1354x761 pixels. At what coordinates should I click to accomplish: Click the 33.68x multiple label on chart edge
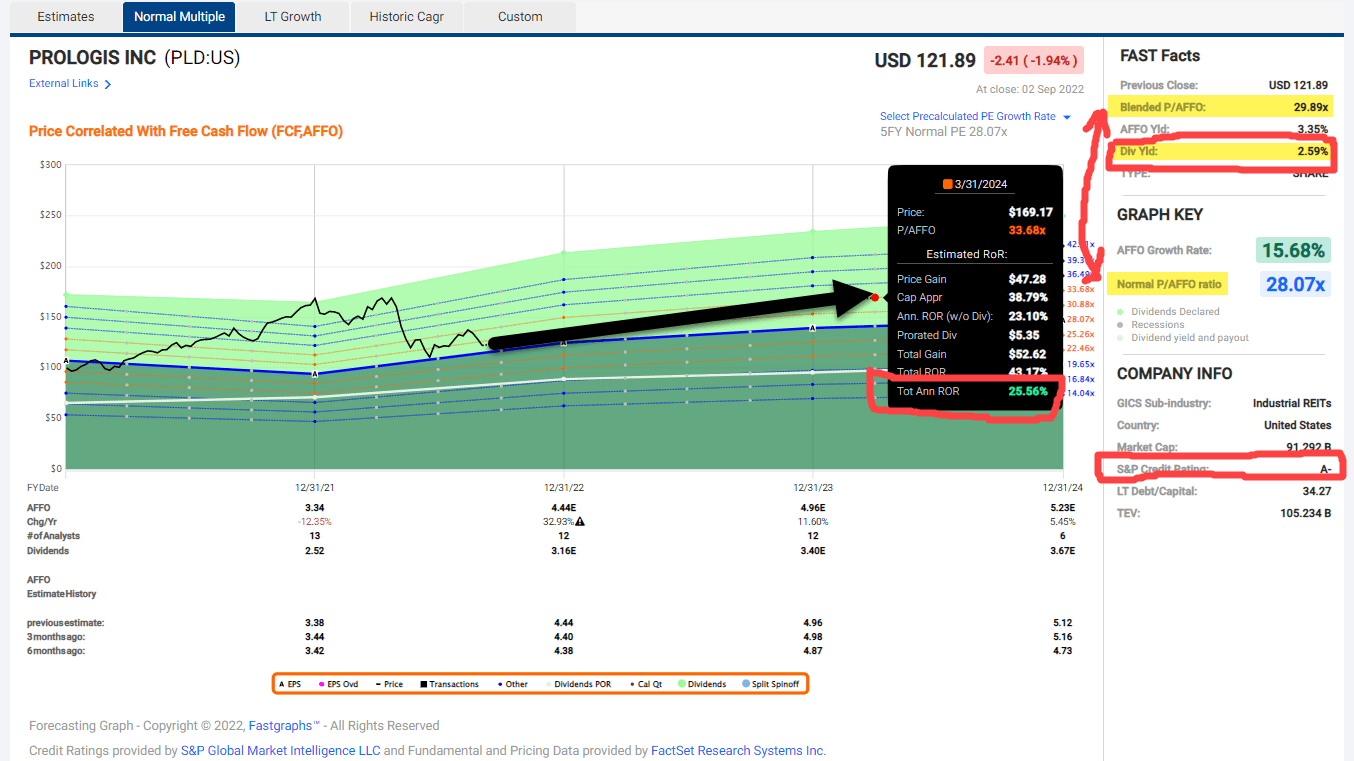[x=1081, y=289]
